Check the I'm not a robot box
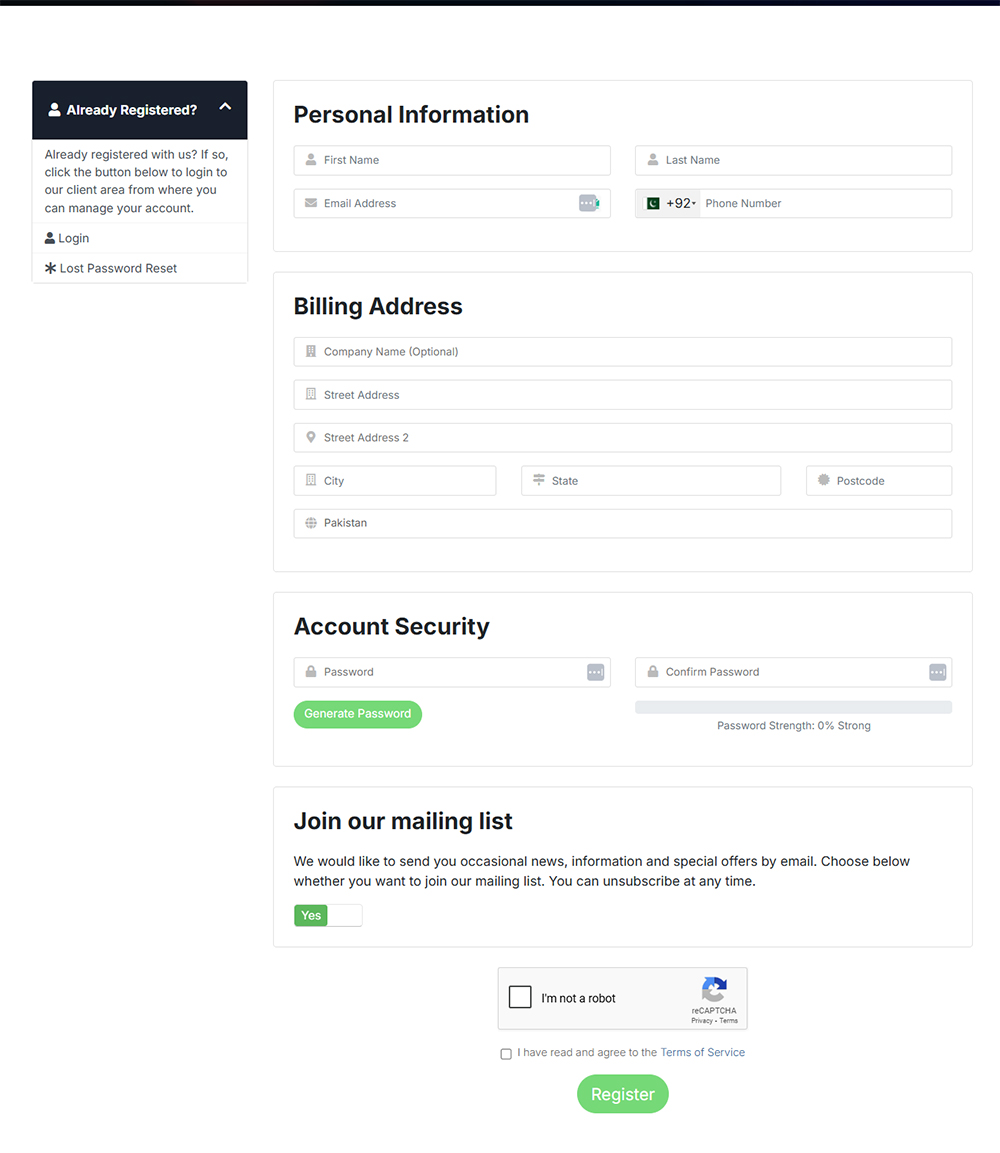The height and width of the screenshot is (1153, 1000). pos(520,997)
